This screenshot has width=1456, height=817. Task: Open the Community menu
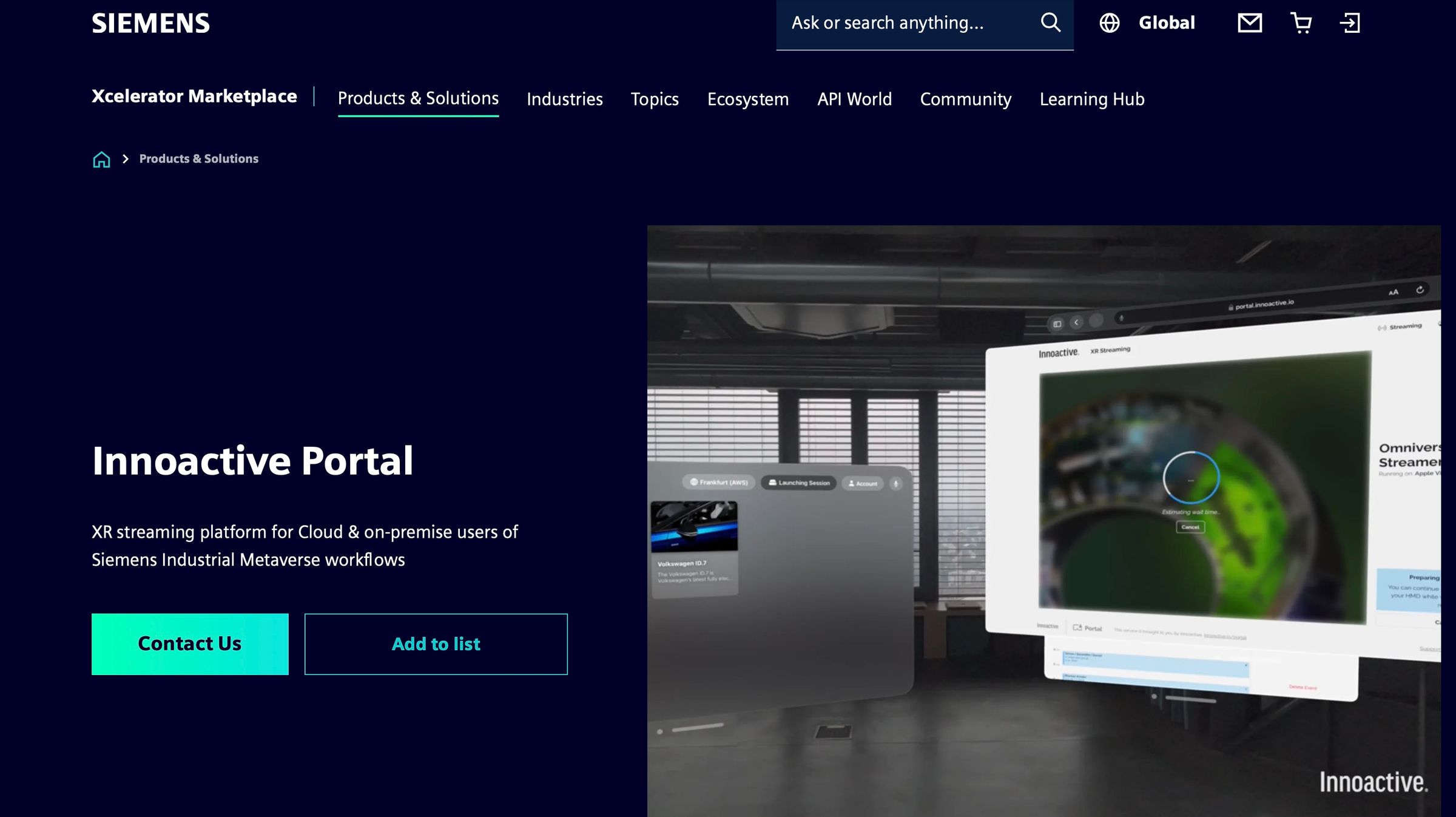point(965,99)
